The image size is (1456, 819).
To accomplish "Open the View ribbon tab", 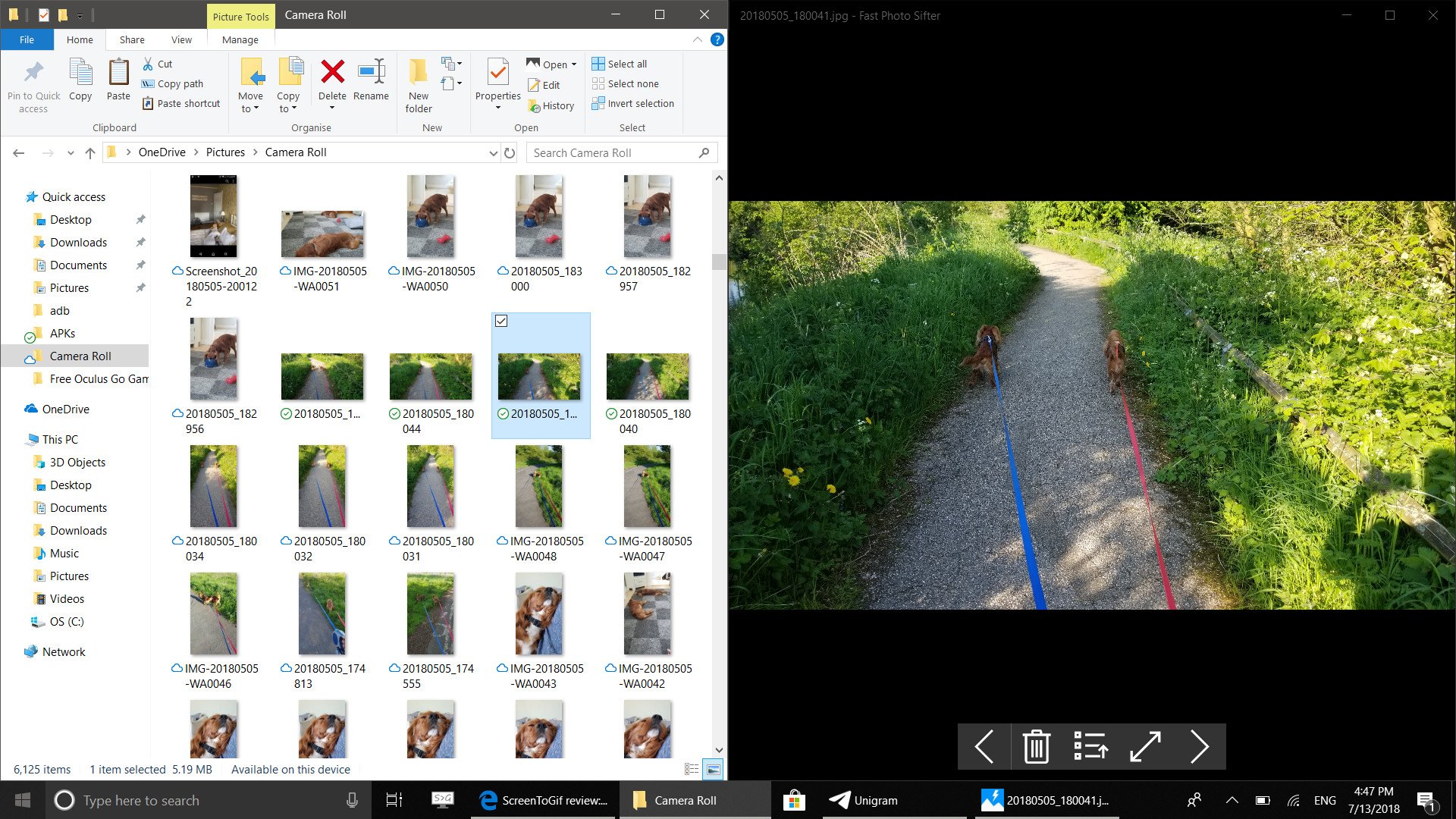I will [x=181, y=39].
